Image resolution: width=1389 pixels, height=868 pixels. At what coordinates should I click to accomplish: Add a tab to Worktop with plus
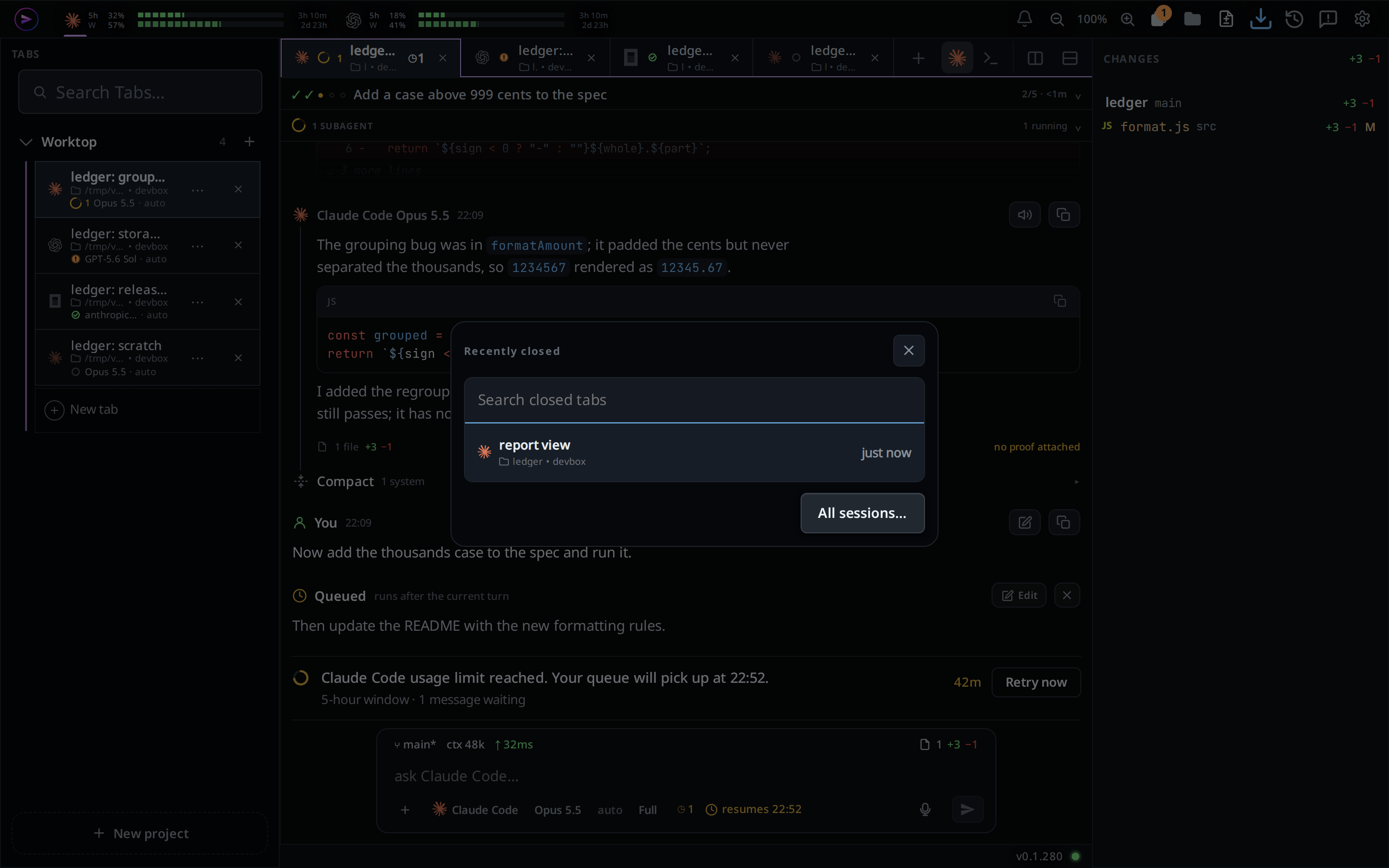(249, 141)
